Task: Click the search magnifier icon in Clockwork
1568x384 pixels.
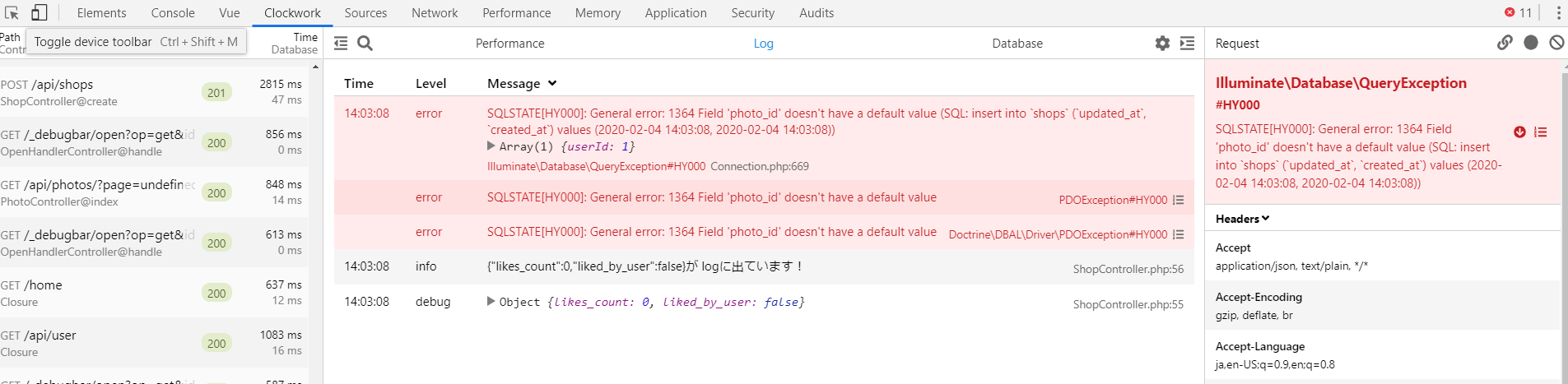Action: [x=365, y=44]
